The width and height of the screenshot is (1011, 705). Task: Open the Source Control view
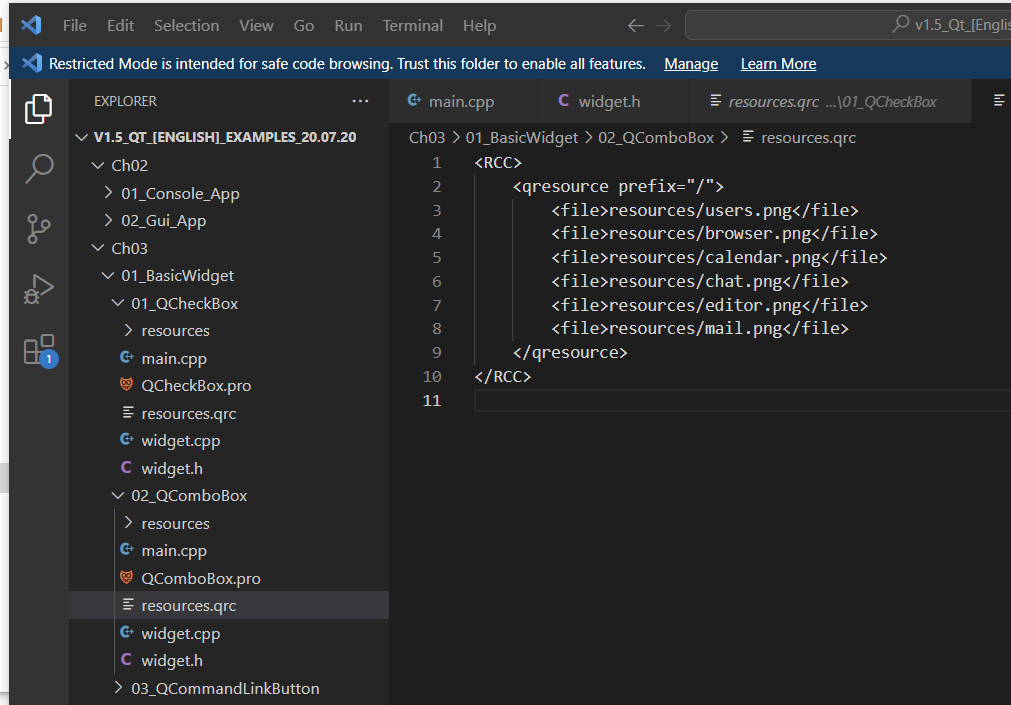39,228
